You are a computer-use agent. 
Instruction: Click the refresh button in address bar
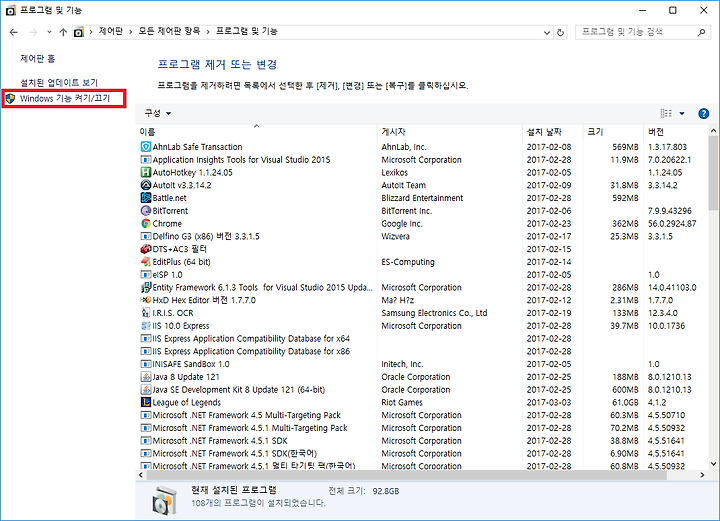click(560, 32)
